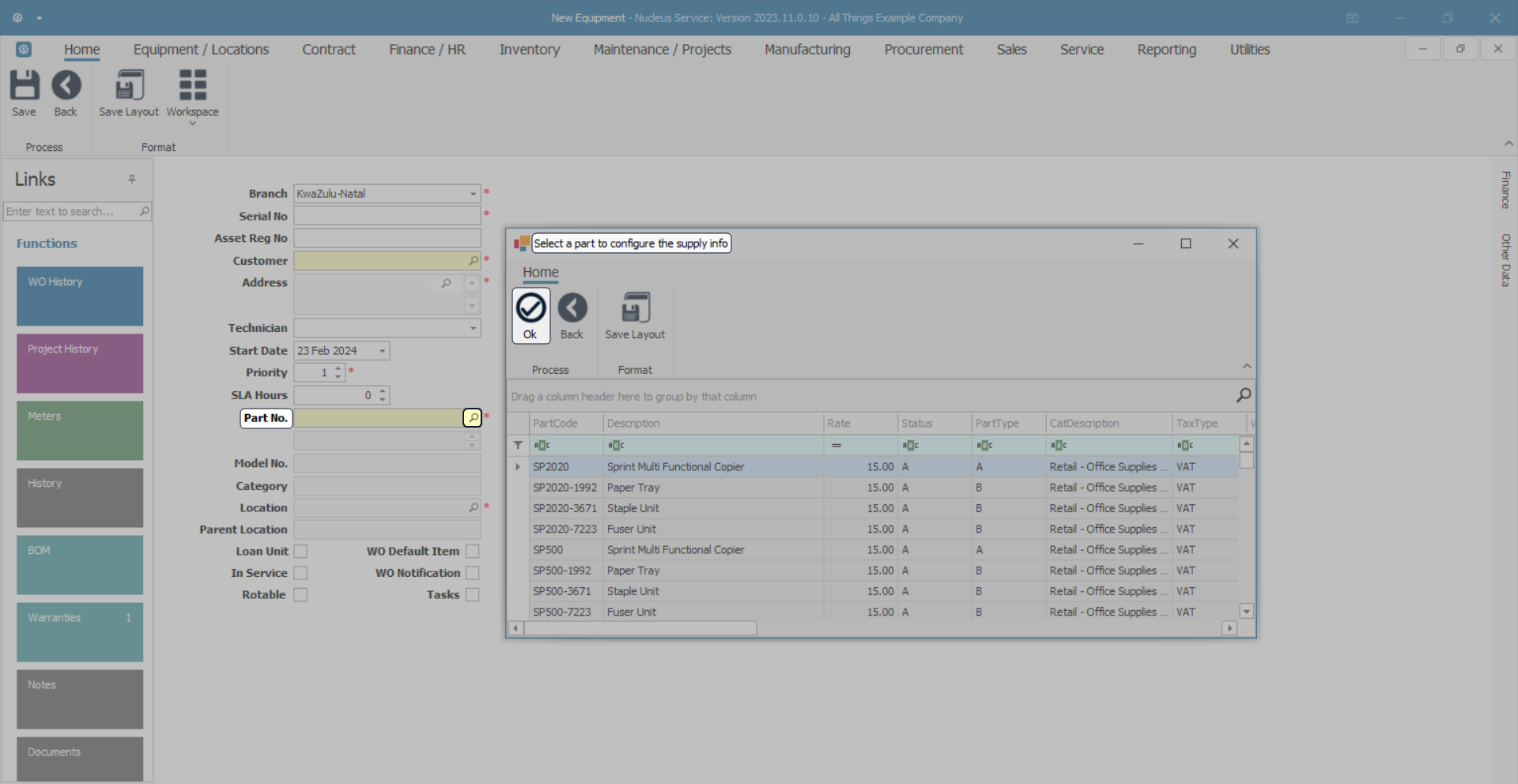The image size is (1518, 784).
Task: Click the Save floppy disk icon in main ribbon
Action: pyautogui.click(x=24, y=85)
